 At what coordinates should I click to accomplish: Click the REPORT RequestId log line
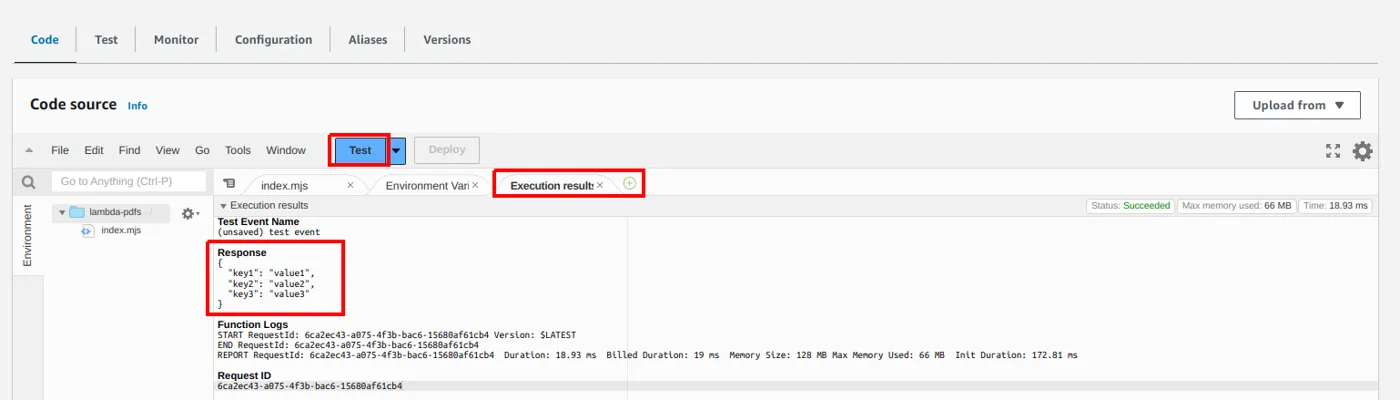click(x=647, y=355)
